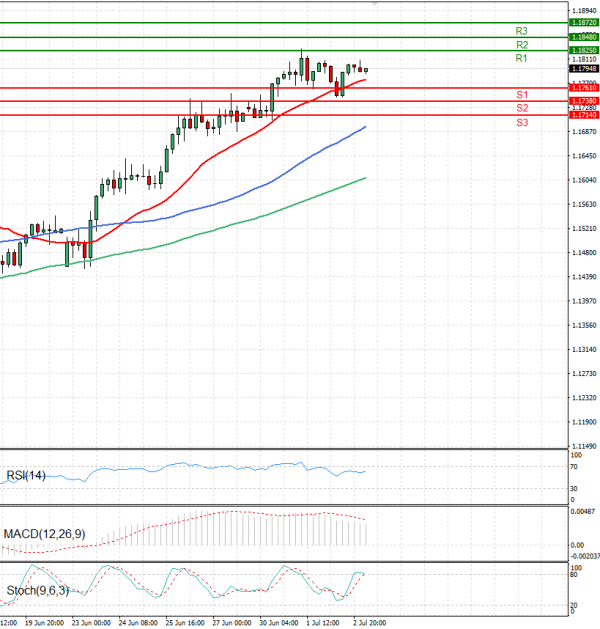Select the green 1.18480 price tag
Screen dimensions: 600x629
(x=584, y=37)
